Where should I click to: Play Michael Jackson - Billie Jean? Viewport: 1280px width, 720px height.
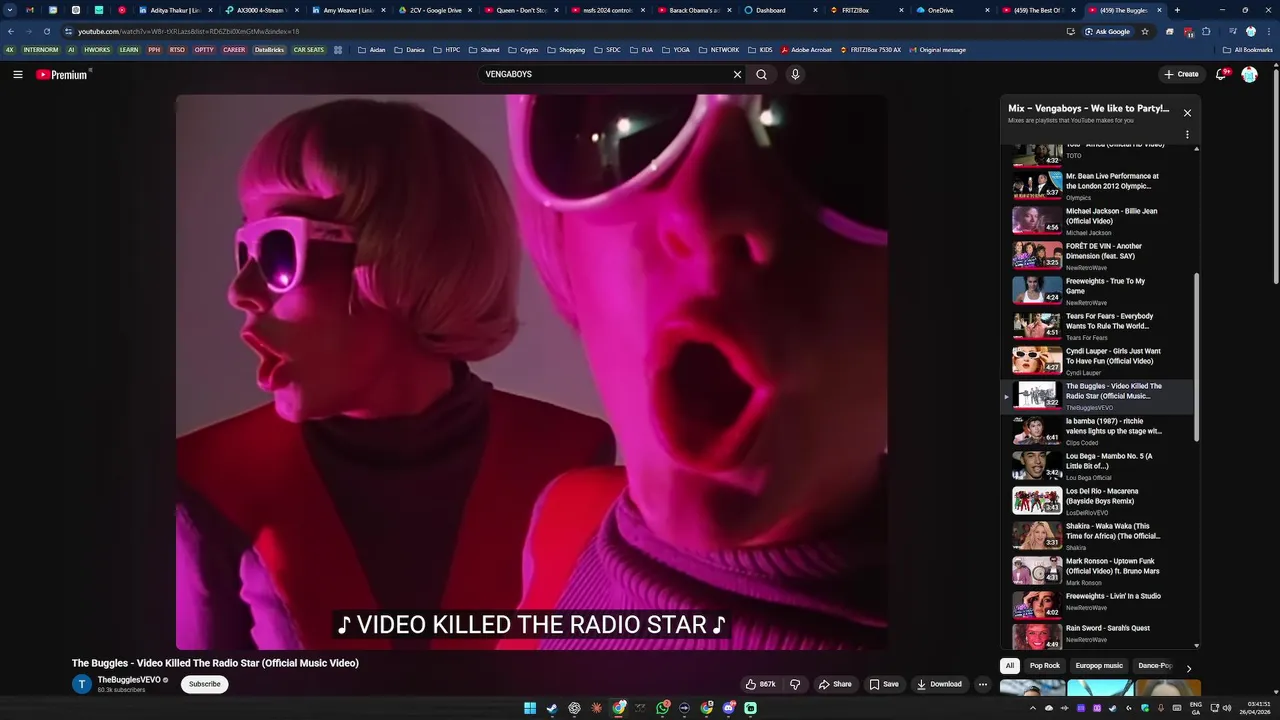point(1097,221)
